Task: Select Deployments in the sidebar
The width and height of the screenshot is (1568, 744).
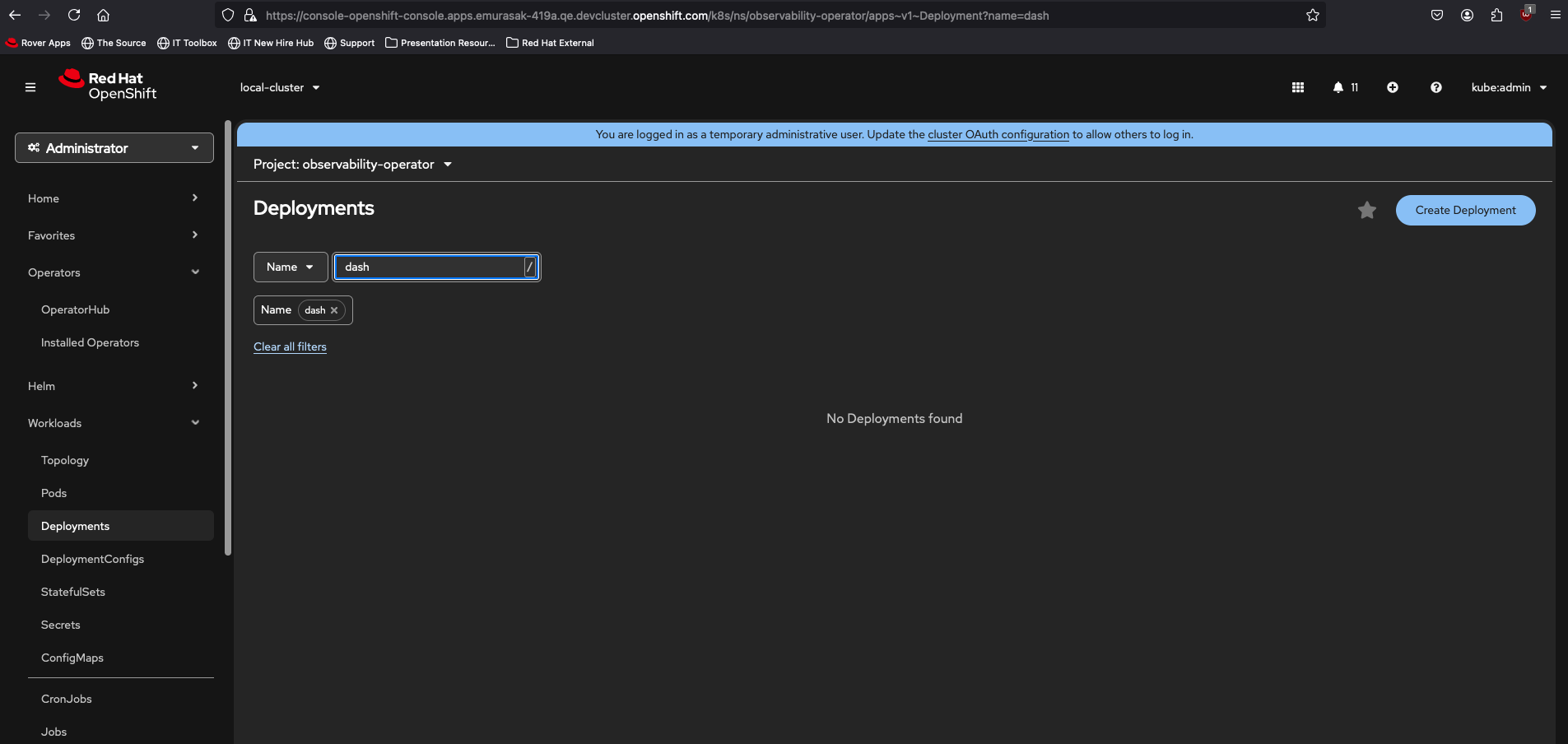Action: (x=121, y=526)
